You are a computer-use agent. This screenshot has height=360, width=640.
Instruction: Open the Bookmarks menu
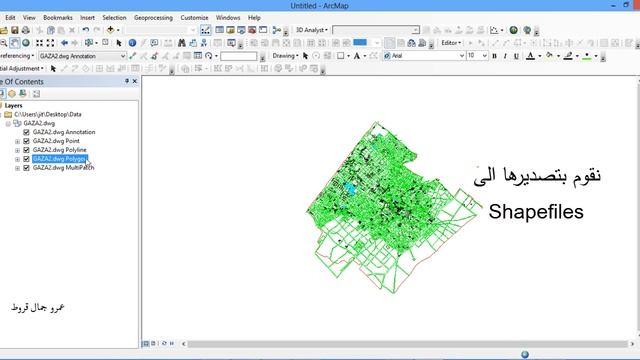click(x=58, y=18)
